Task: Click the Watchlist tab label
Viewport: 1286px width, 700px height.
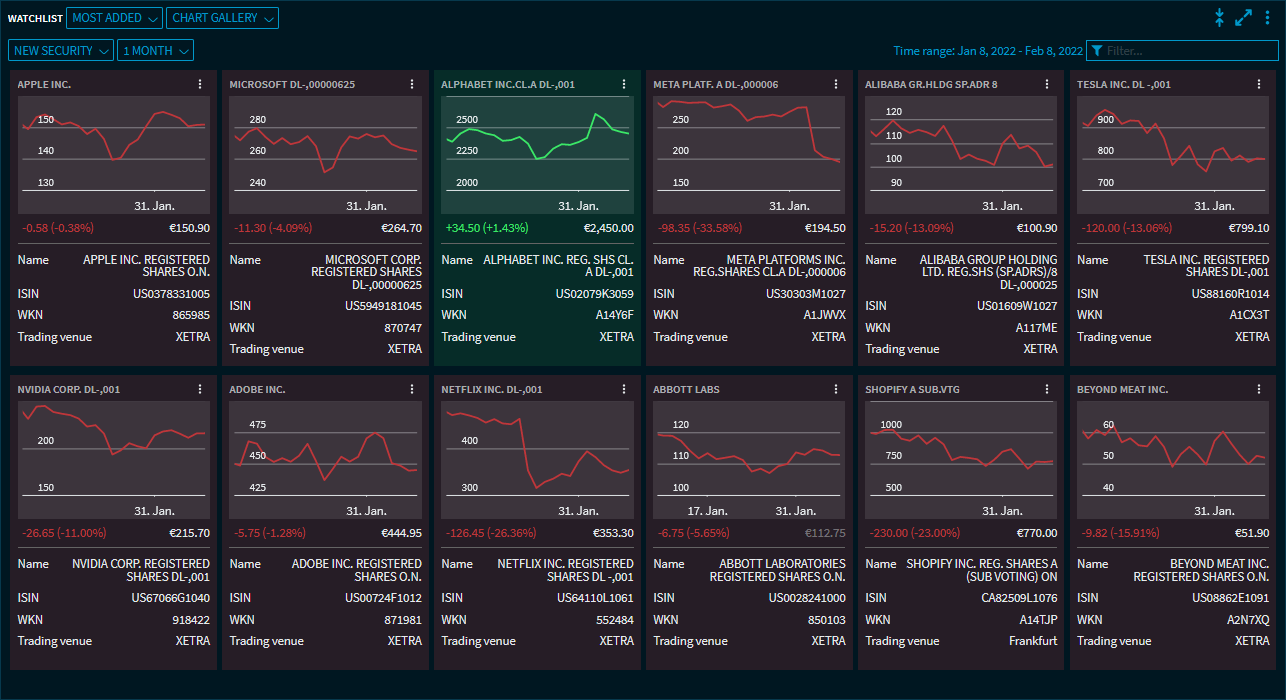Action: [x=35, y=18]
